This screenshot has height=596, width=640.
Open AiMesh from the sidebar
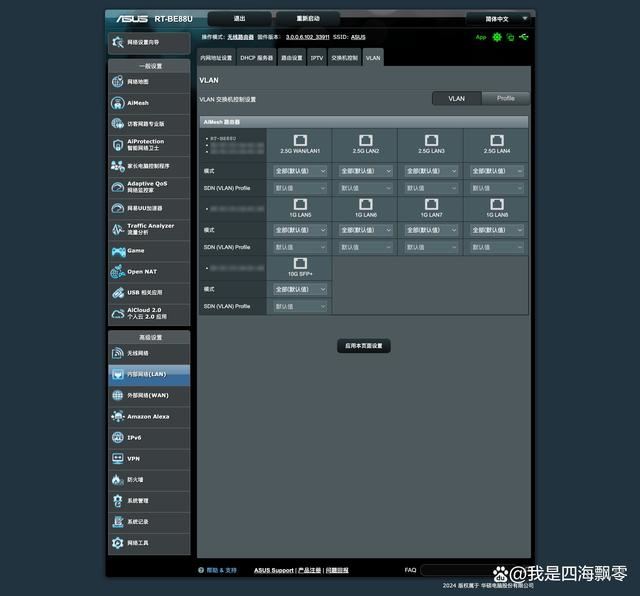(x=148, y=103)
